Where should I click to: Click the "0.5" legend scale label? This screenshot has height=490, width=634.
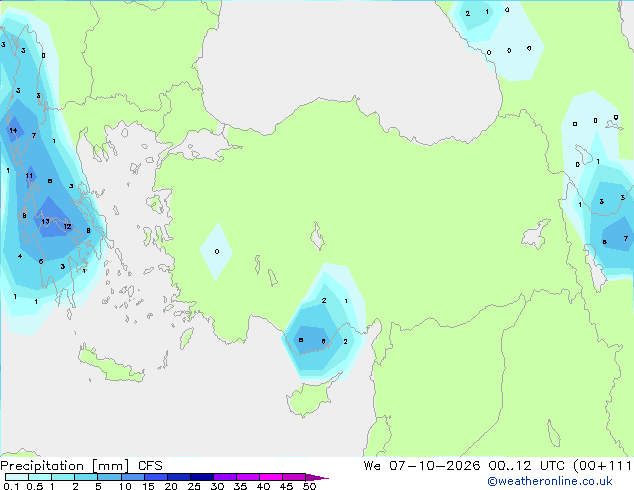[x=35, y=486]
